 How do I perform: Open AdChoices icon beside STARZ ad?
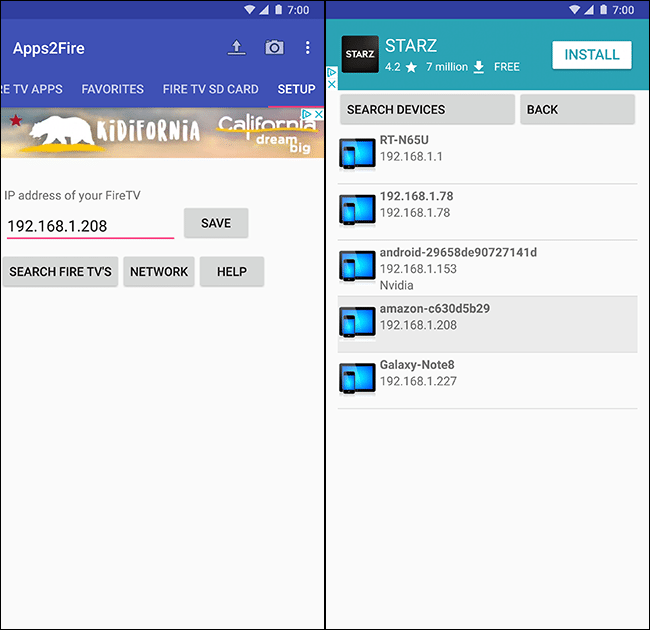point(332,73)
